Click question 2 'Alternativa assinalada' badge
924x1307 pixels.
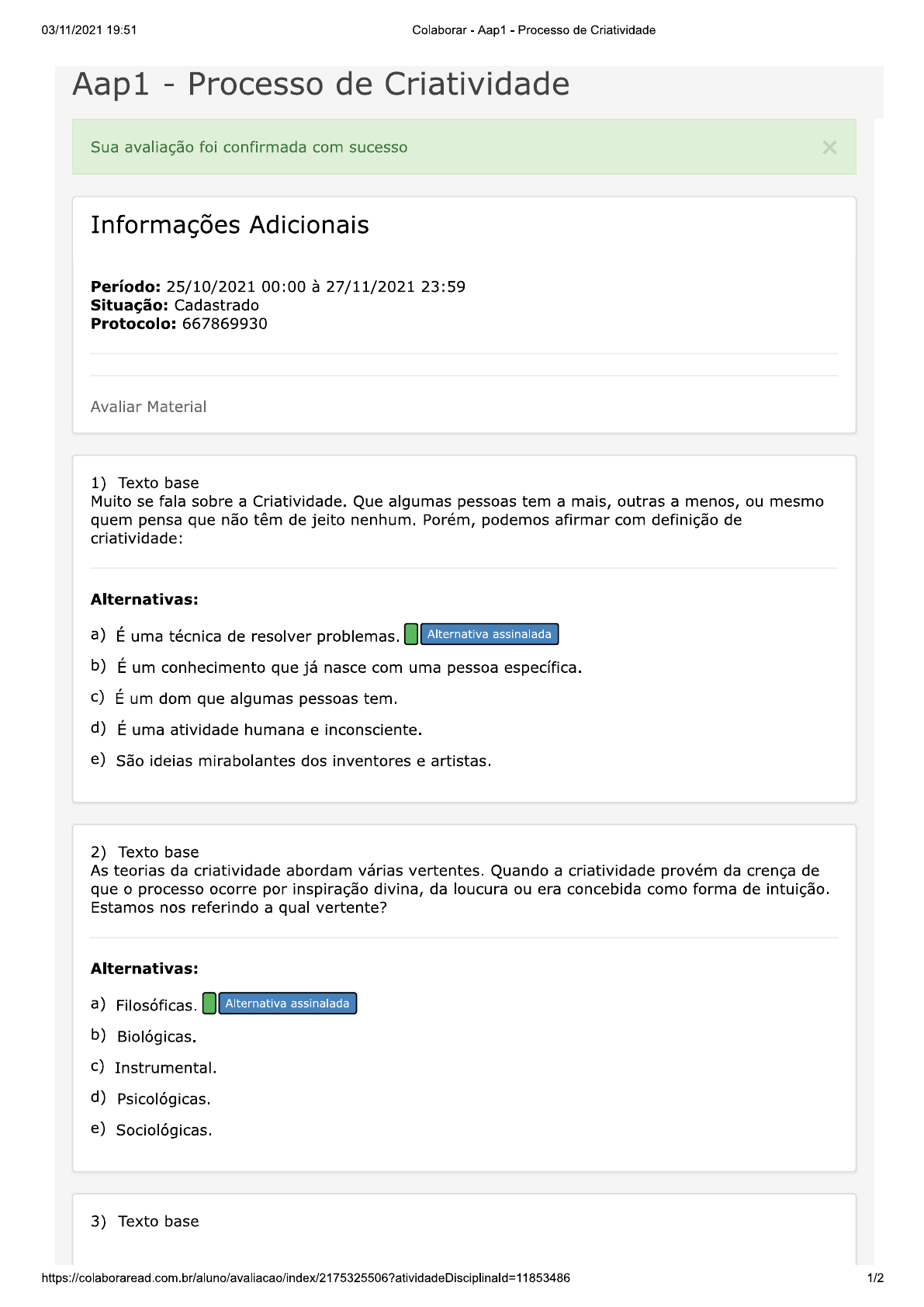click(287, 1004)
